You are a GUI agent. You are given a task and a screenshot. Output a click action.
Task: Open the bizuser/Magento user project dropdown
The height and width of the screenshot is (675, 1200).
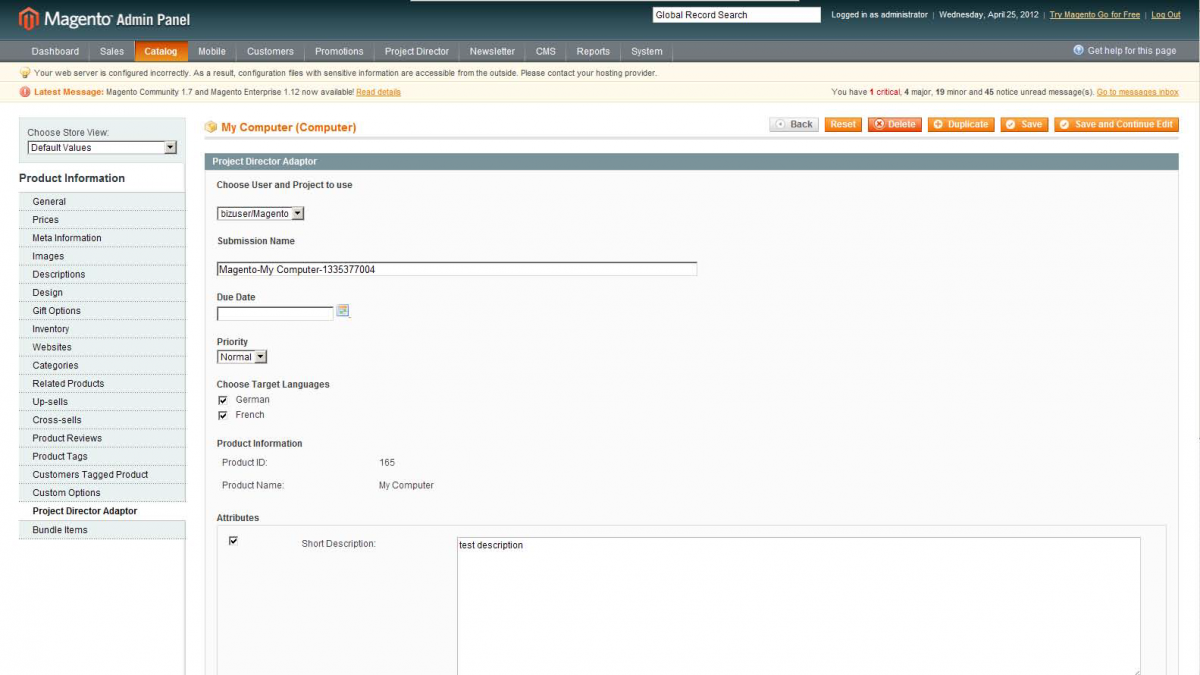[x=260, y=213]
